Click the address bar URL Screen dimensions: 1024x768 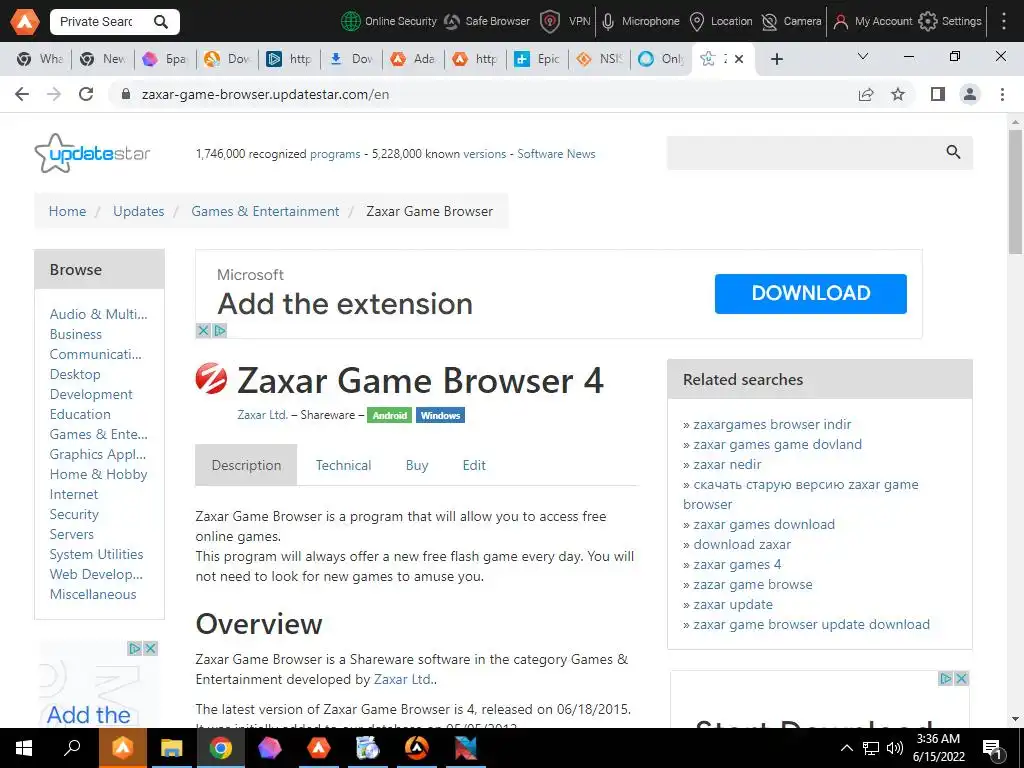coord(265,94)
